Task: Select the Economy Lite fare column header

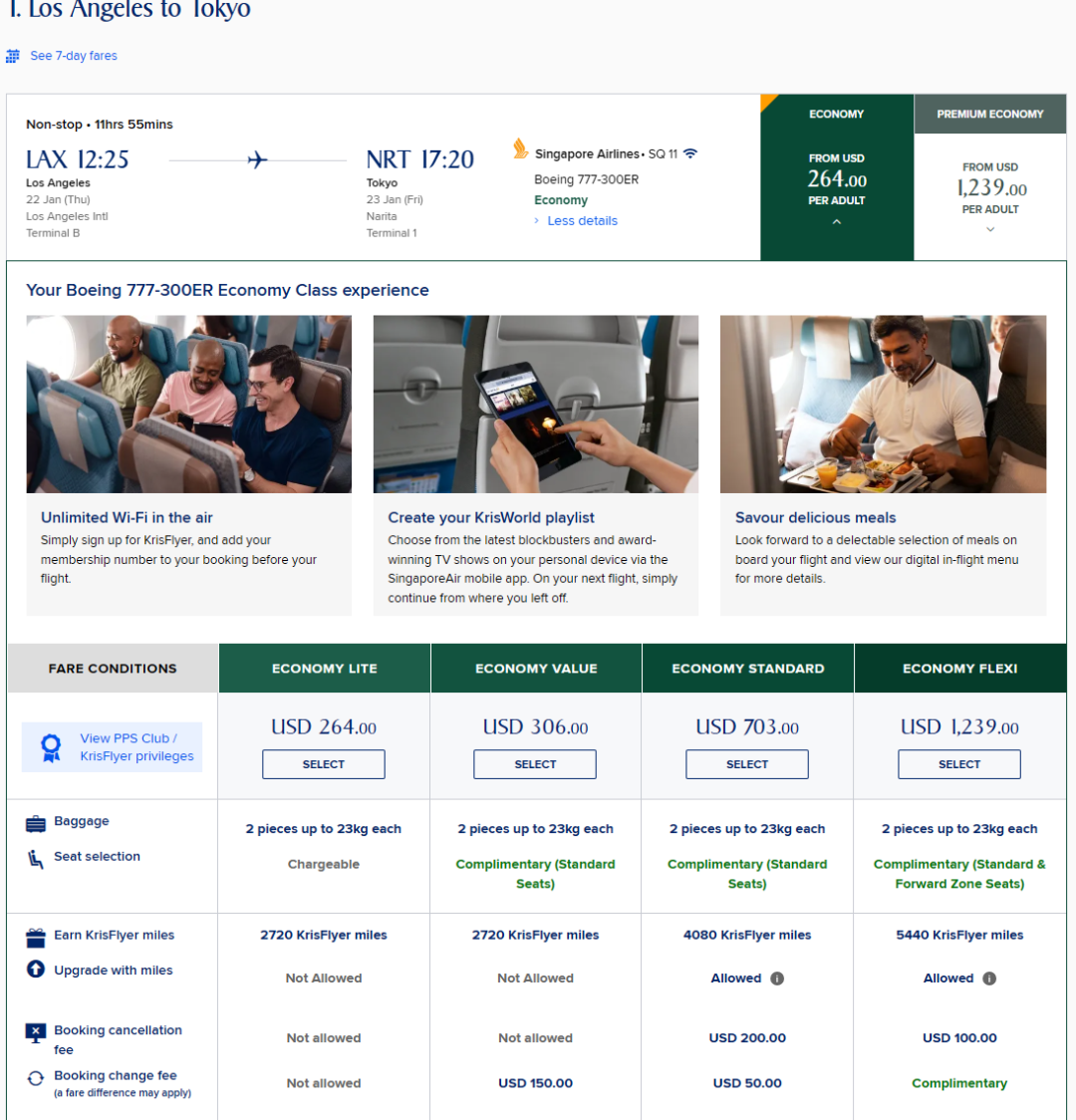Action: click(x=324, y=669)
